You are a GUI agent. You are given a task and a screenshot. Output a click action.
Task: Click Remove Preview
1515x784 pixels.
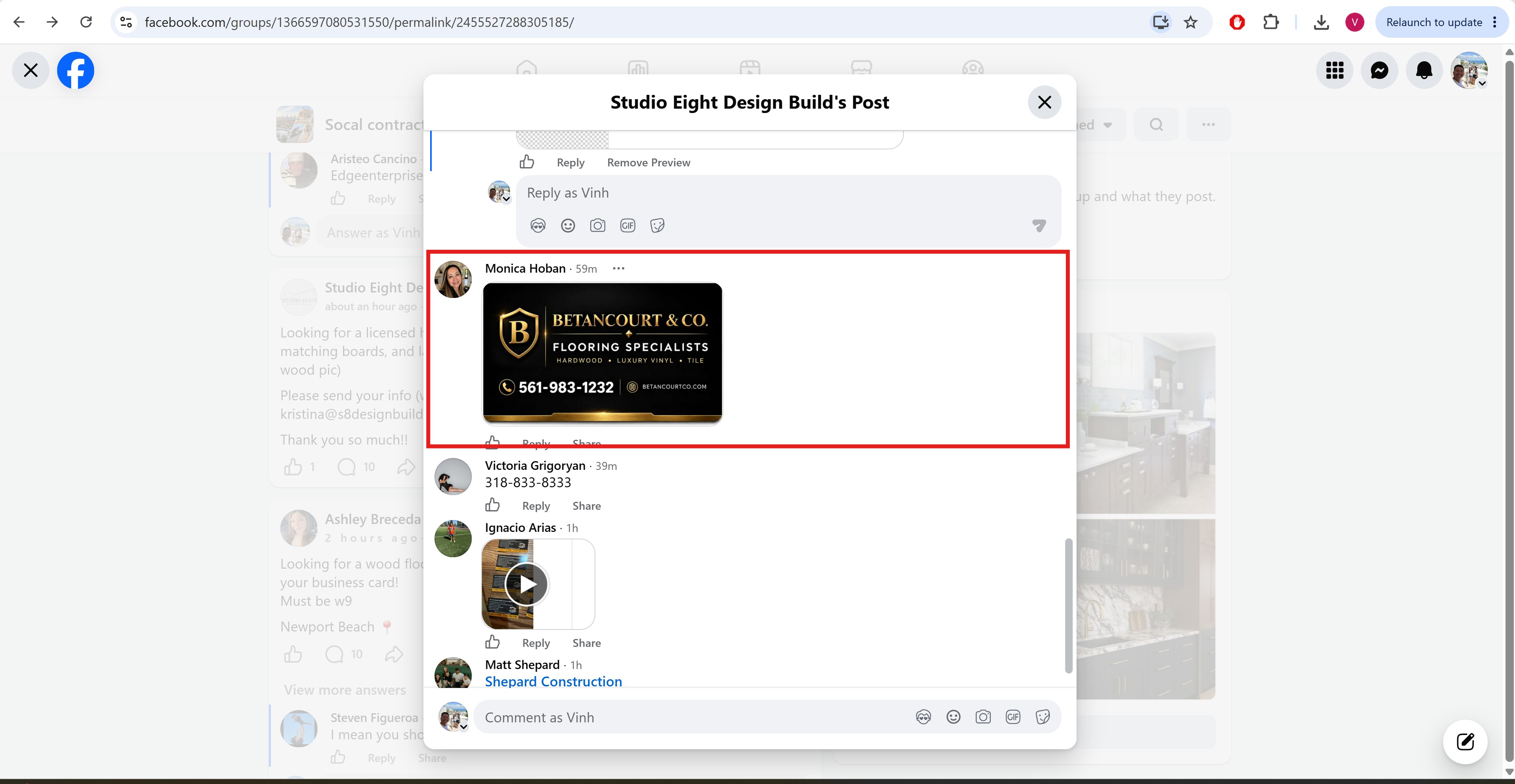(x=648, y=163)
